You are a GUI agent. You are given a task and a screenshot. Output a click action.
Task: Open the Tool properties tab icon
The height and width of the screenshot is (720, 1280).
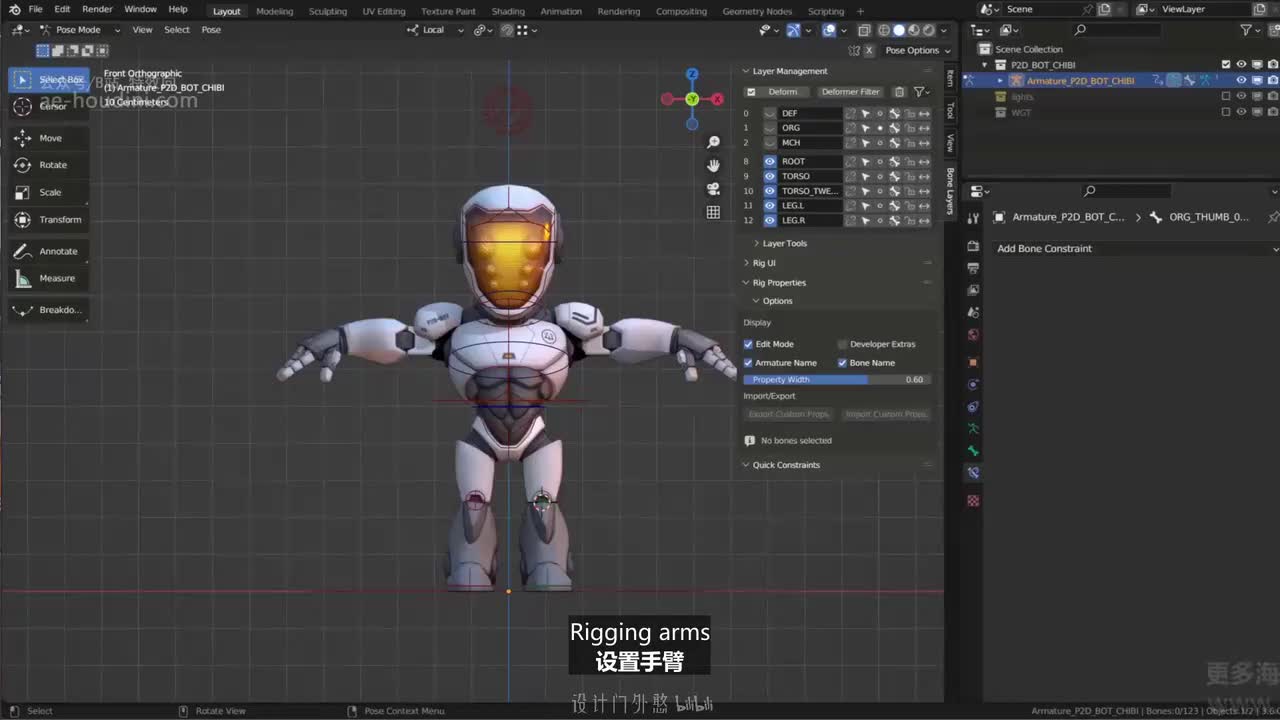click(x=973, y=218)
